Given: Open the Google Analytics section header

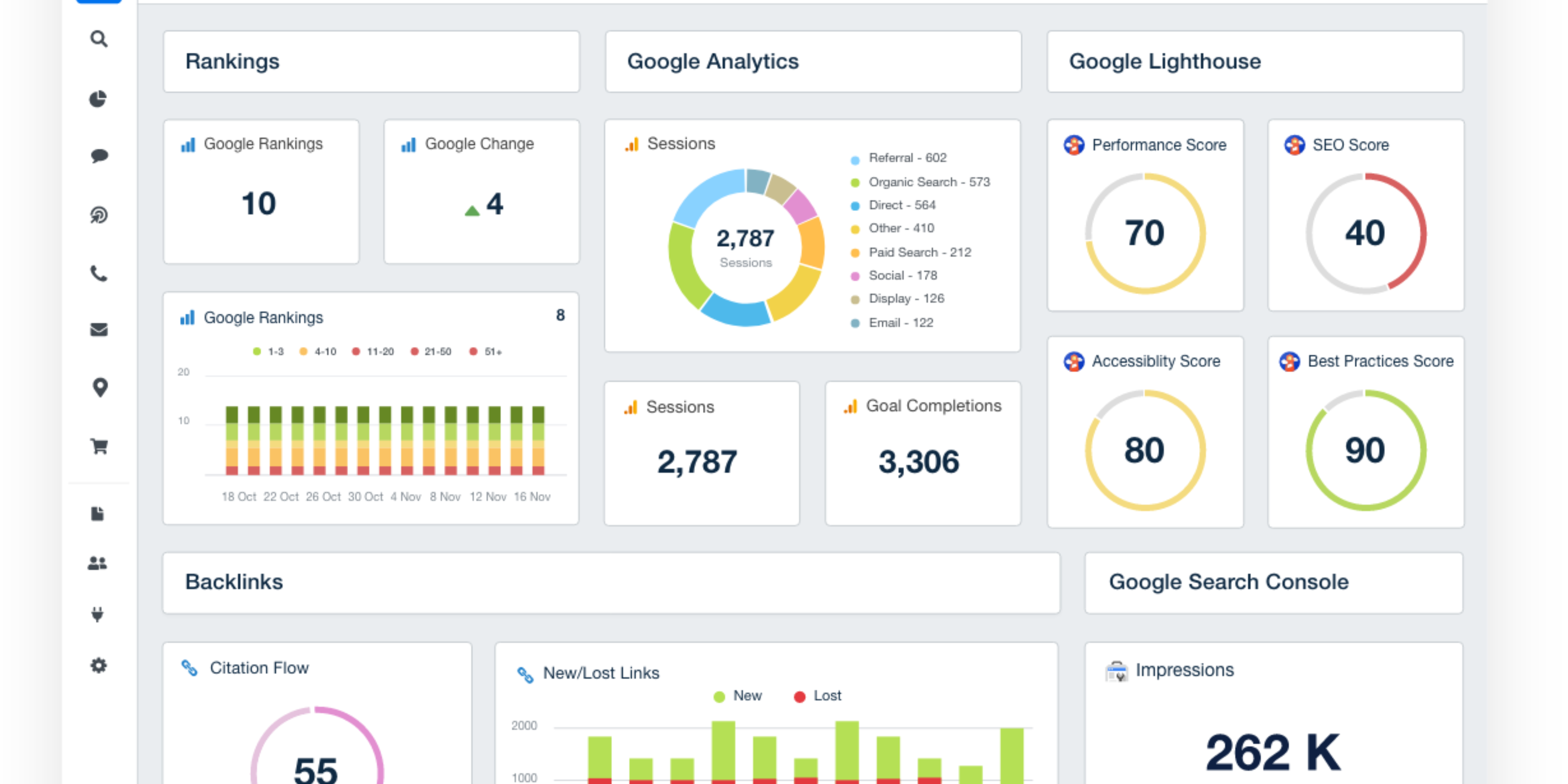Looking at the screenshot, I should tap(813, 61).
